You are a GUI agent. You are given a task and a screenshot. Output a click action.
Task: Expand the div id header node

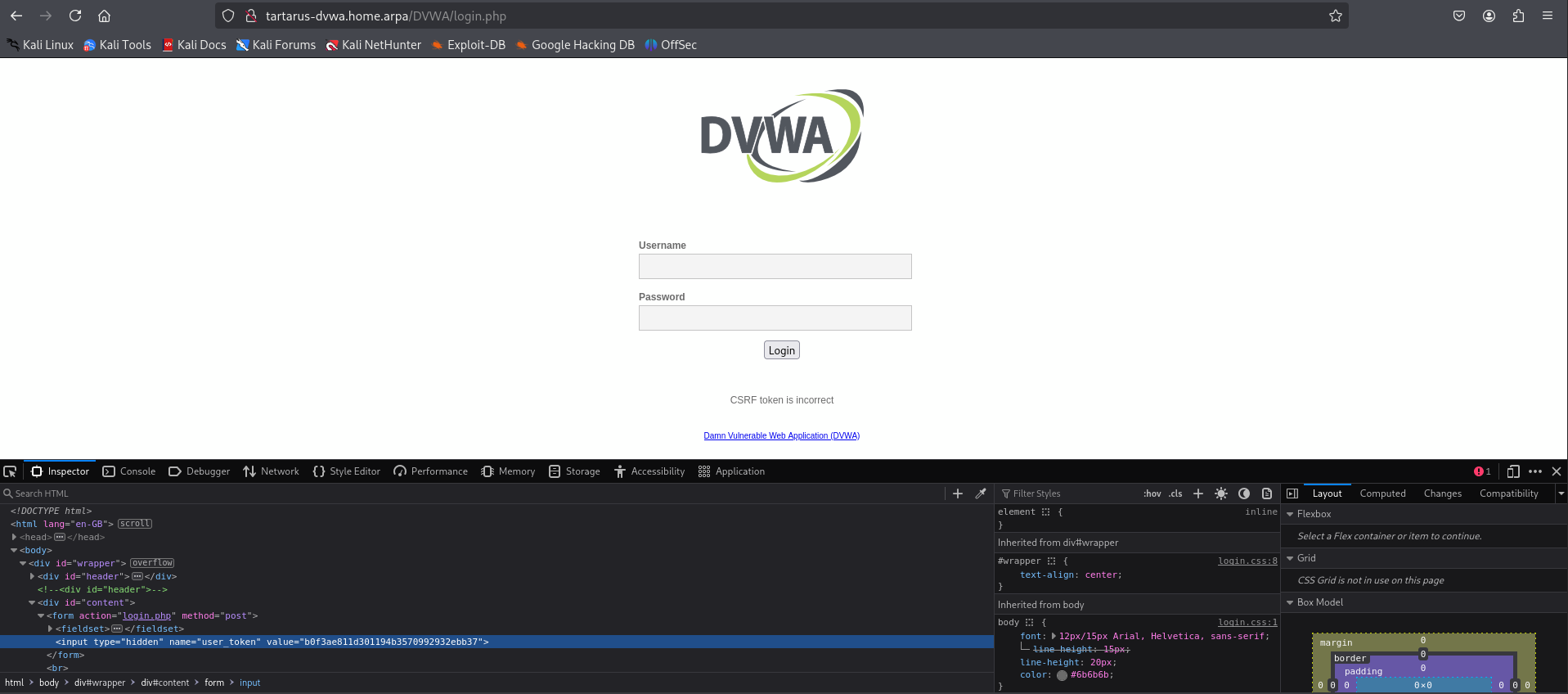(x=32, y=576)
